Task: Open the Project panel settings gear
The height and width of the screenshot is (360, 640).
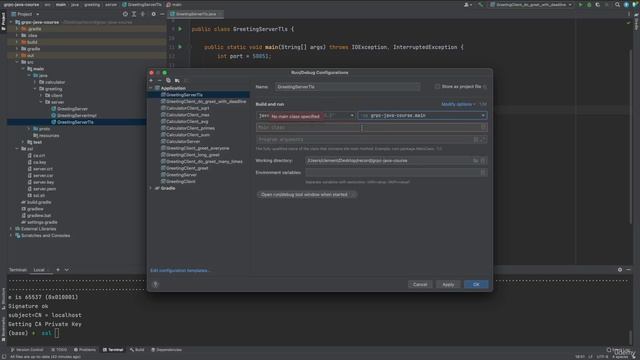Action: click(x=153, y=14)
